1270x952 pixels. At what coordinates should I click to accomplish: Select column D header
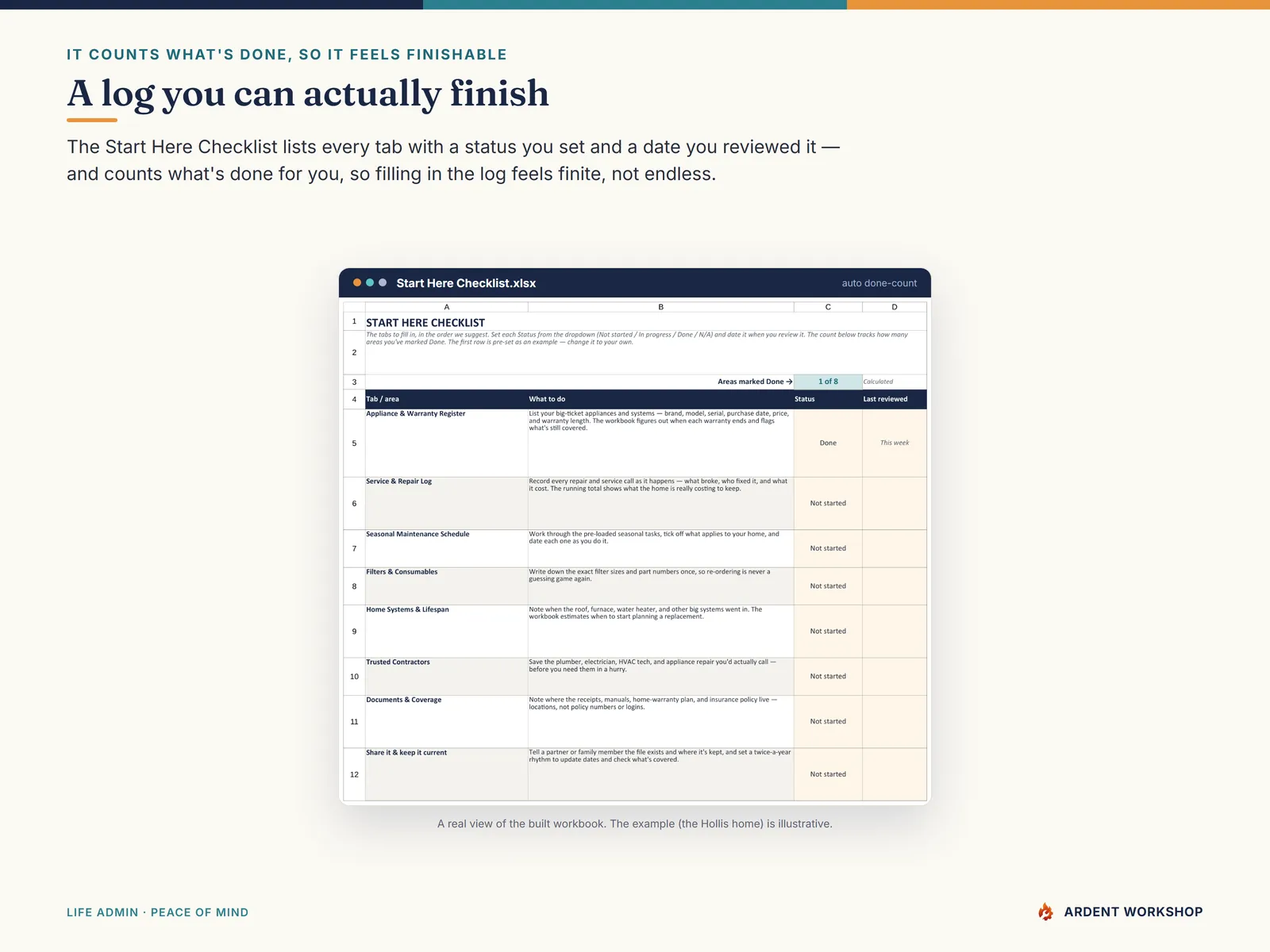click(895, 307)
